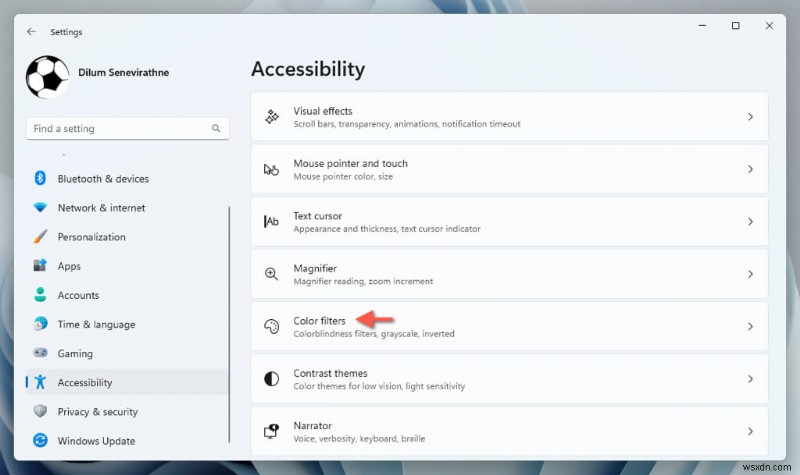Open Narrator settings
The height and width of the screenshot is (475, 800).
pyautogui.click(x=509, y=431)
